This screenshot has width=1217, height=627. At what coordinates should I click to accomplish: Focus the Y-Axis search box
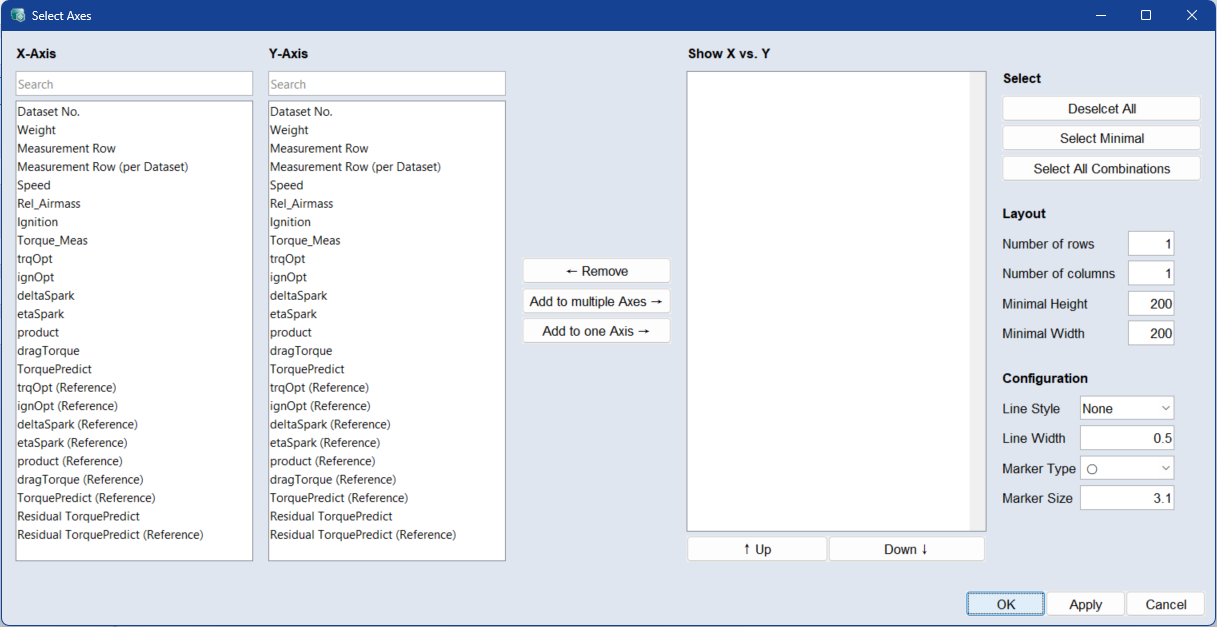click(x=387, y=84)
